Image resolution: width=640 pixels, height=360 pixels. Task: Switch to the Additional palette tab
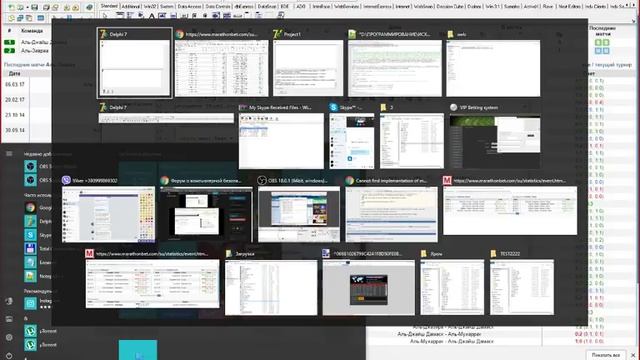pyautogui.click(x=130, y=7)
